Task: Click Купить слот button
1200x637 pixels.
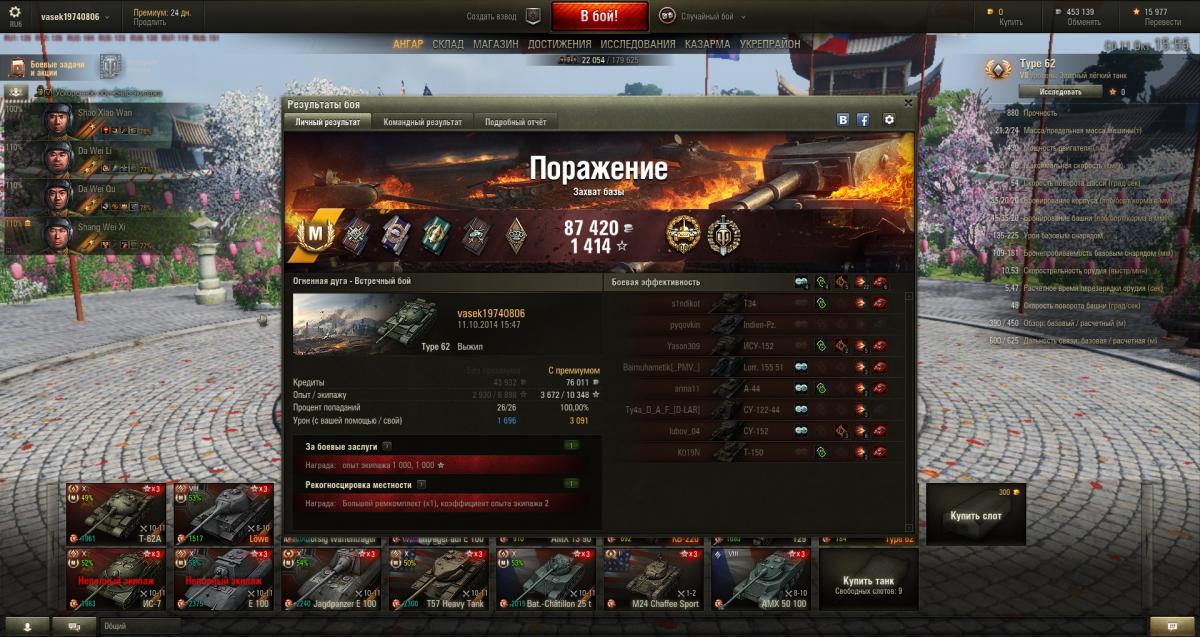Action: click(x=976, y=515)
